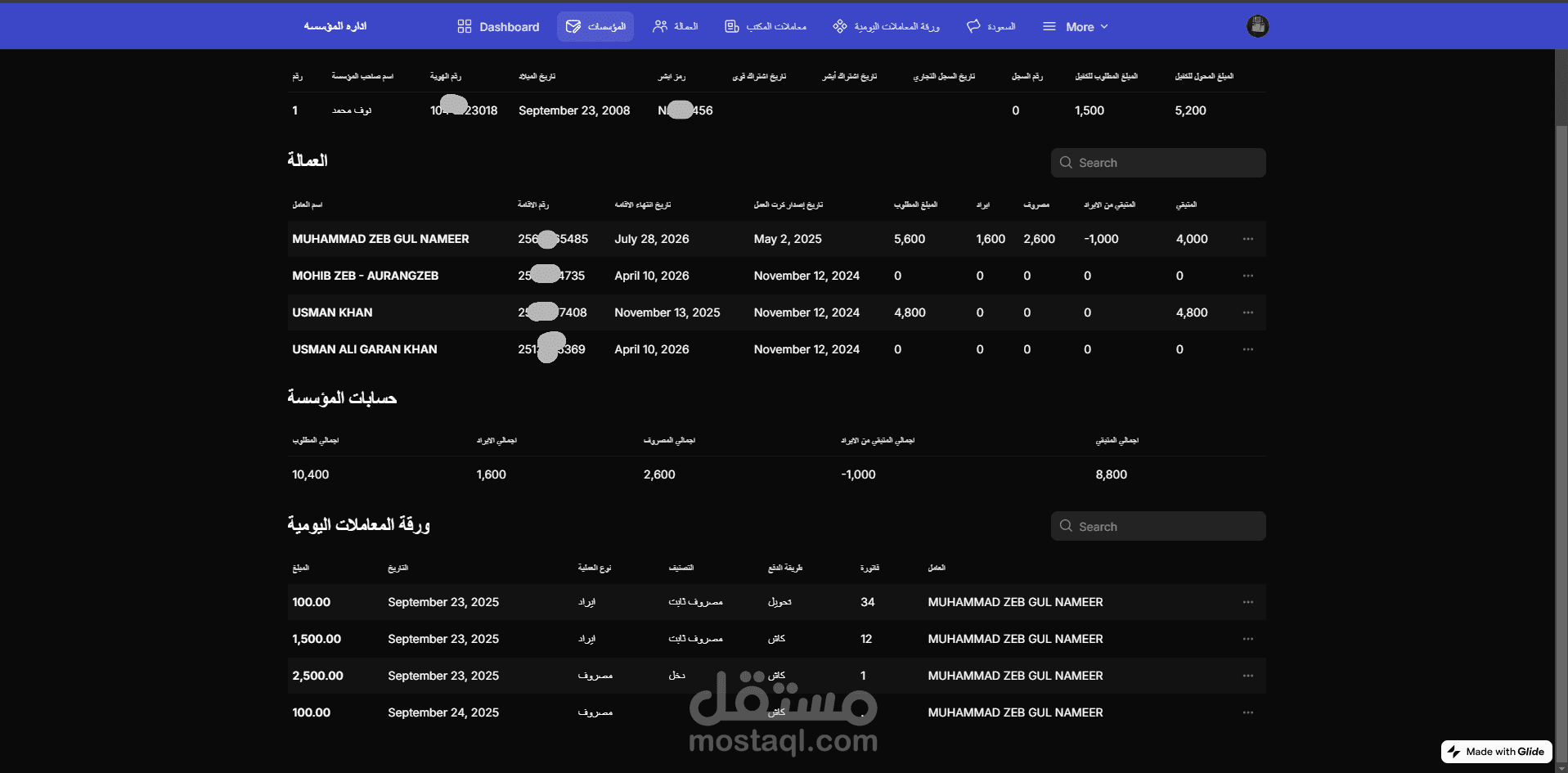The image size is (1568, 773).
Task: Click the ورقة المعاملات اليومية section heading
Action: click(358, 525)
